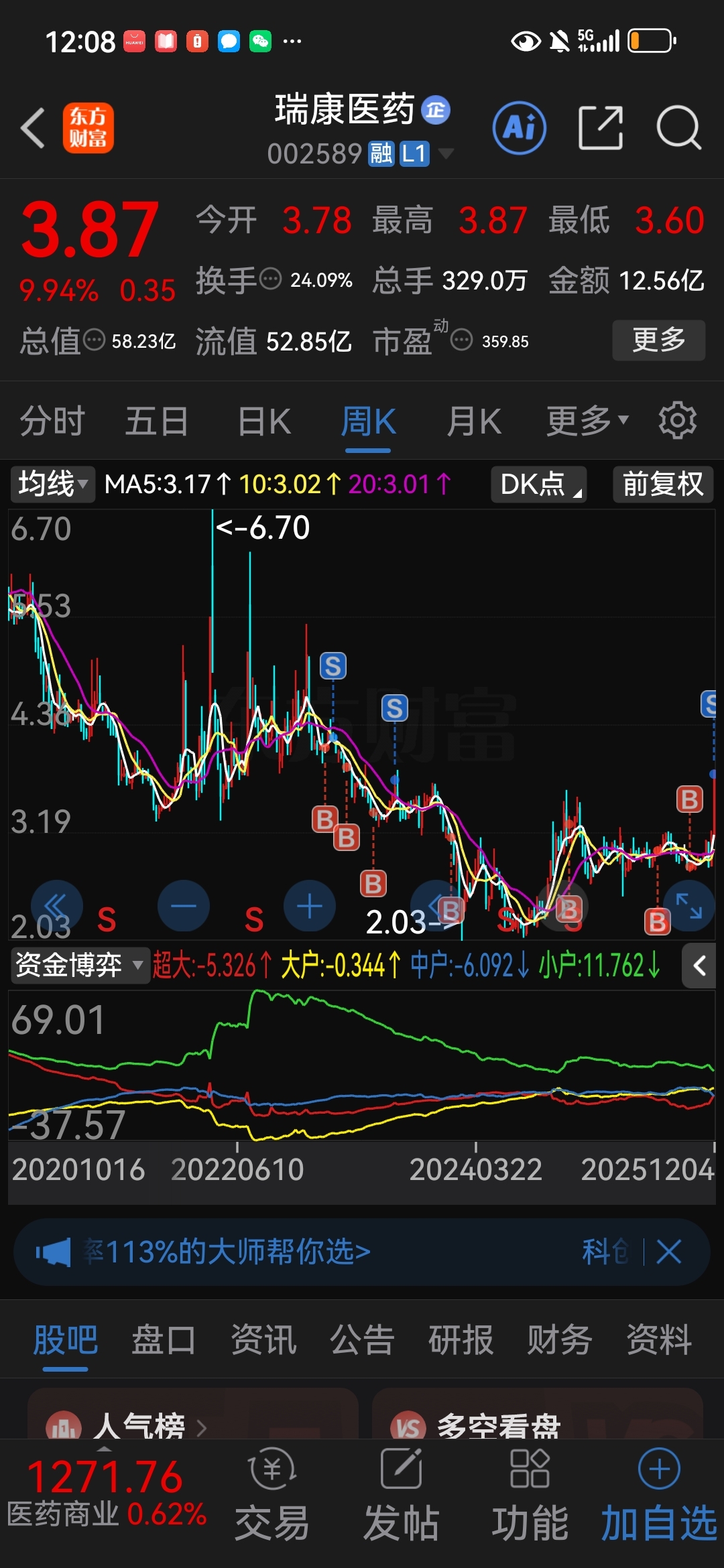The height and width of the screenshot is (1568, 724).
Task: Tap the 融 margin badge
Action: click(x=381, y=154)
